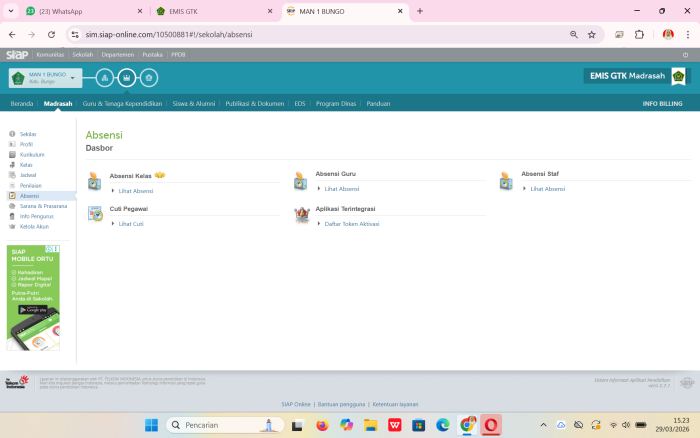This screenshot has width=700, height=438.
Task: Click the Aplikasi Terintegrasi icon
Action: [x=302, y=215]
